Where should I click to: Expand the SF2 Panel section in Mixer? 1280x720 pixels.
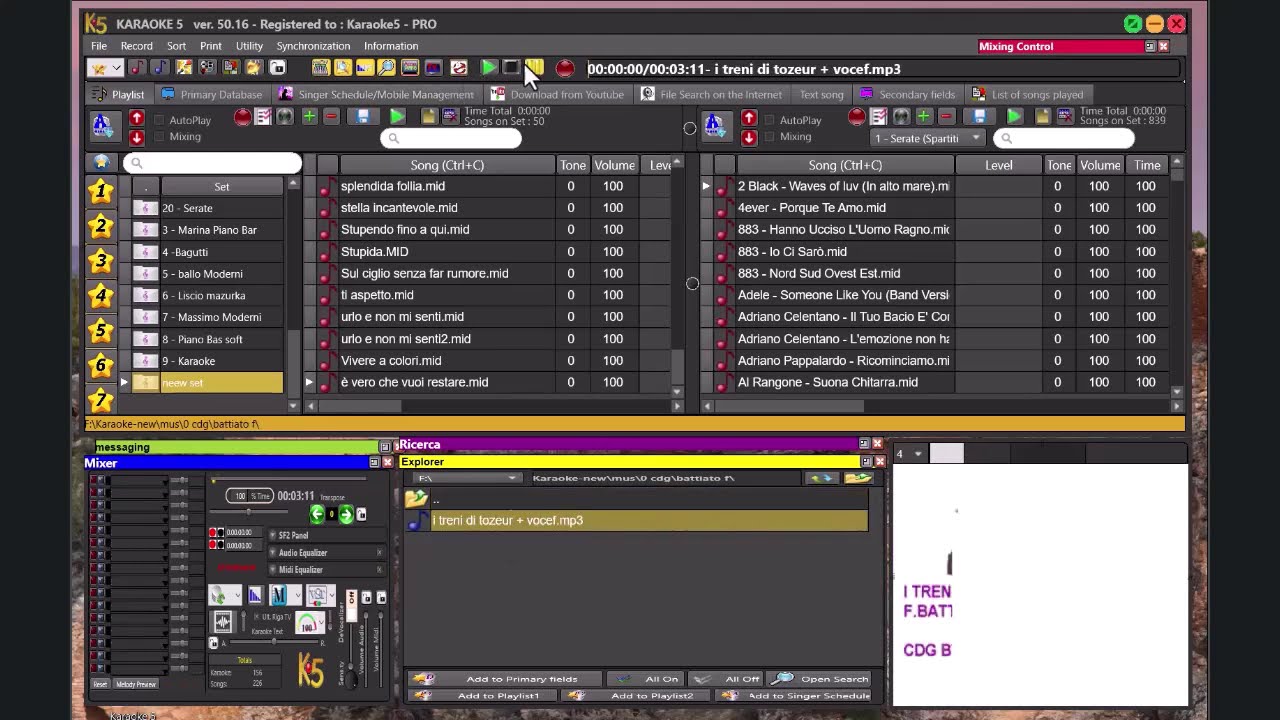coord(272,536)
